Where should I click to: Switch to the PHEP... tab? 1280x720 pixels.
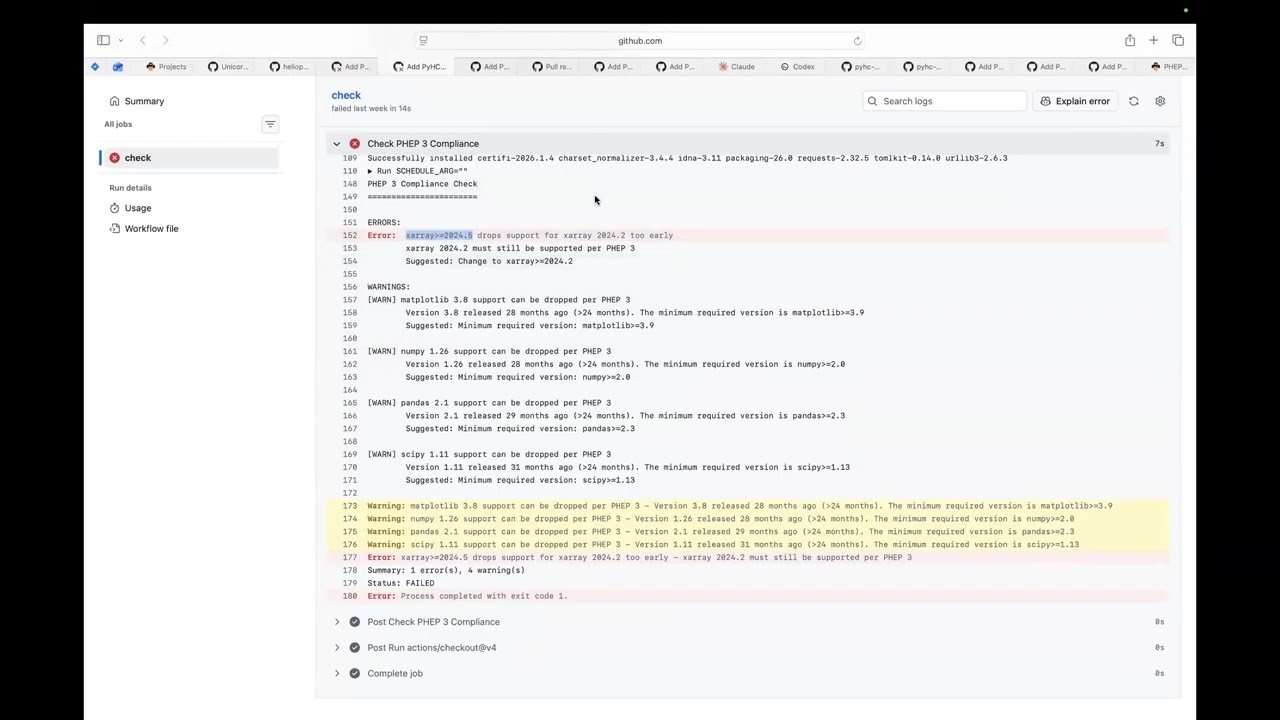pos(1168,67)
